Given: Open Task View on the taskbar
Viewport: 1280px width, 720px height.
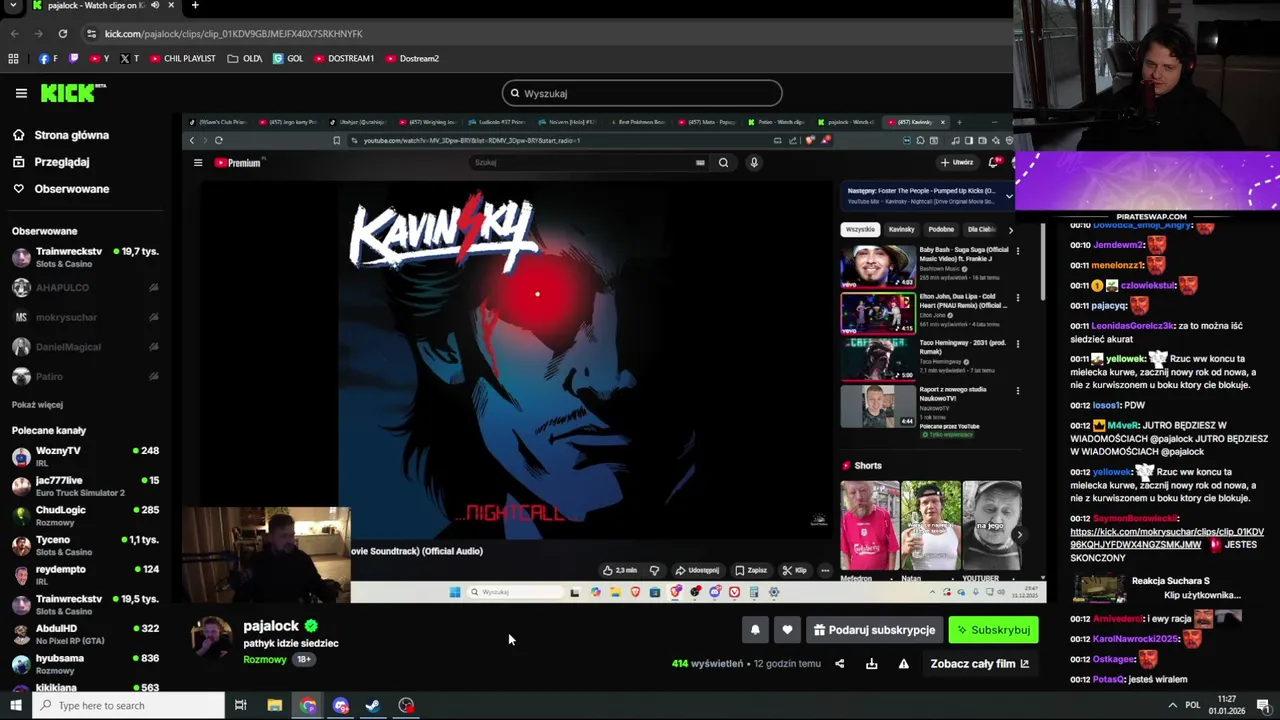Looking at the screenshot, I should pyautogui.click(x=241, y=705).
